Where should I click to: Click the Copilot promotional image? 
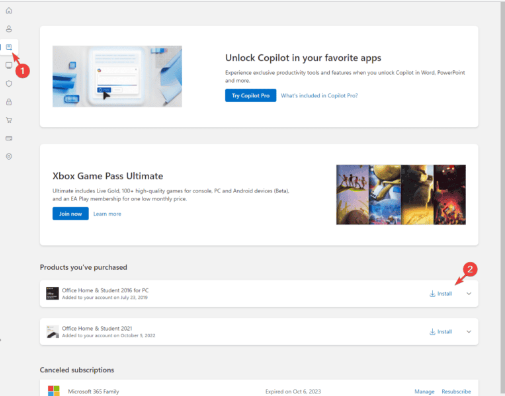tap(117, 76)
